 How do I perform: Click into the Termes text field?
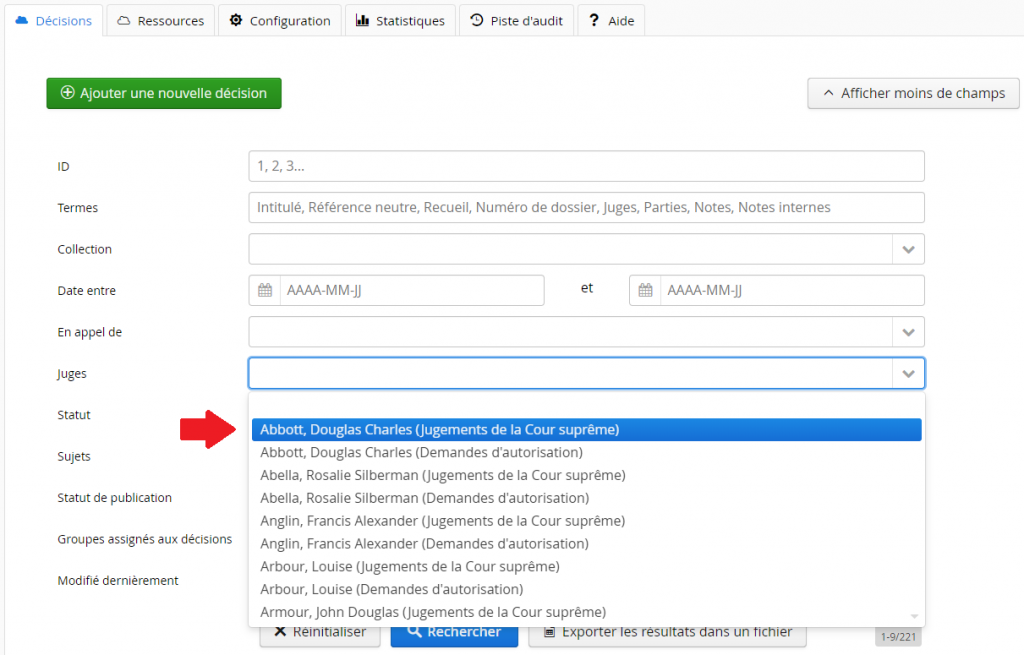pos(586,208)
